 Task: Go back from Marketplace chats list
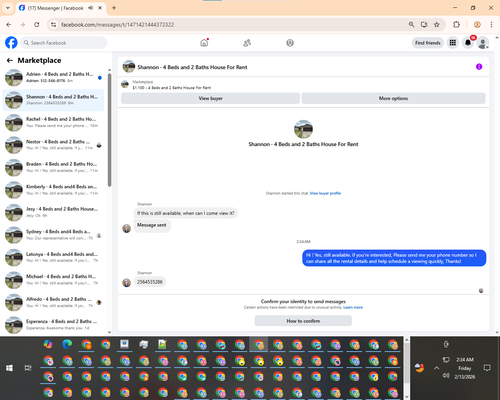click(10, 60)
